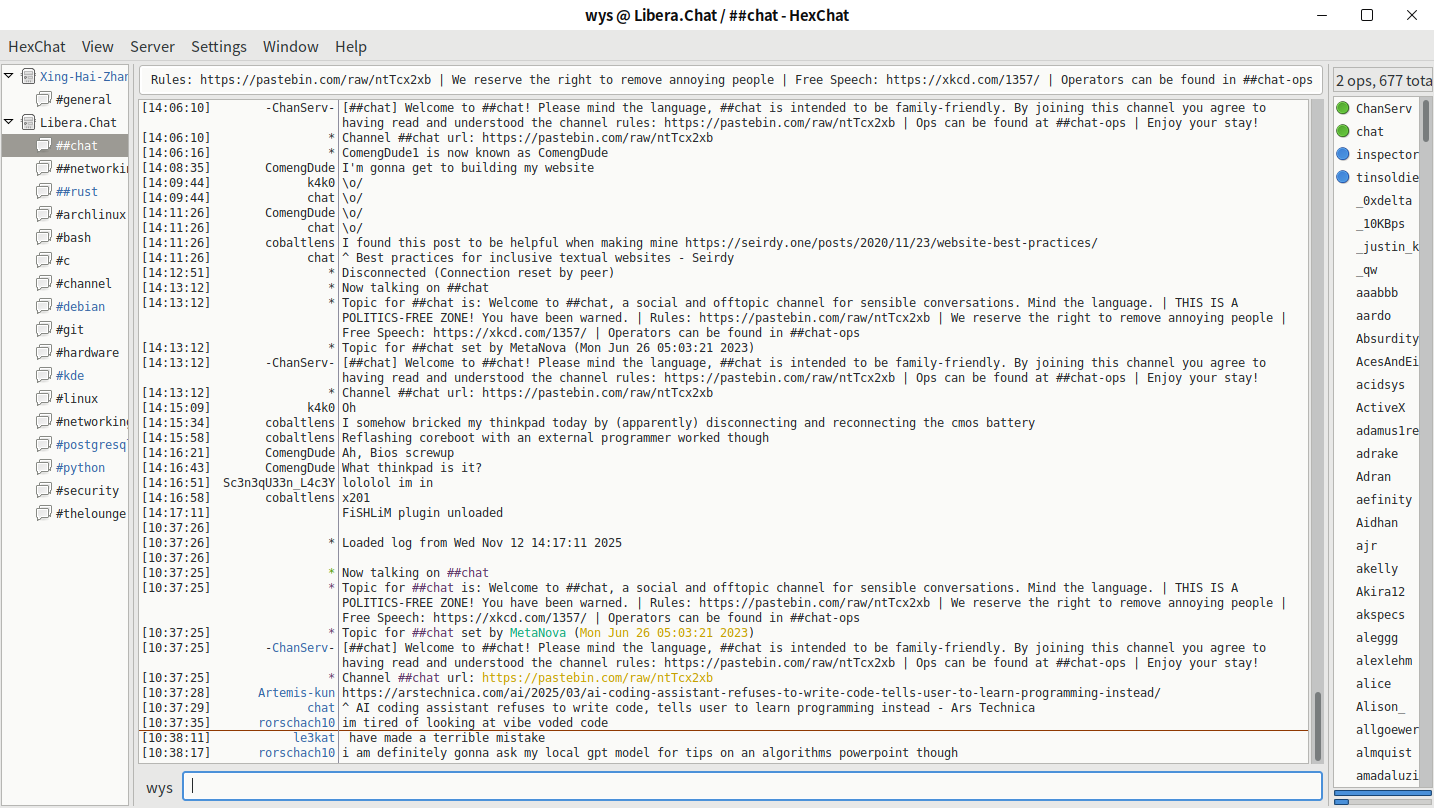Open the Server menu
1434x808 pixels.
(152, 46)
